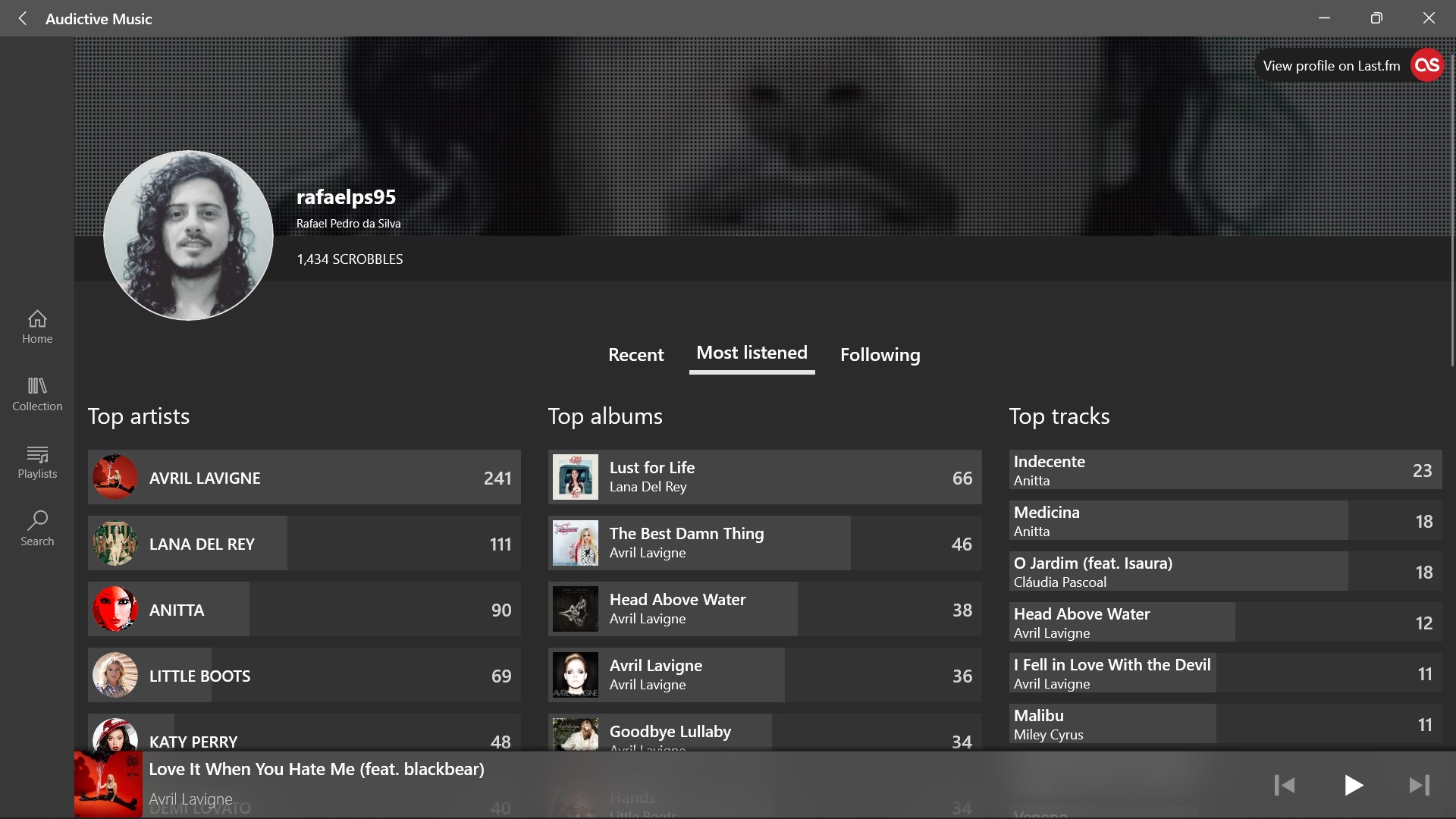Click Avril Lavigne album cover art

[x=576, y=676]
